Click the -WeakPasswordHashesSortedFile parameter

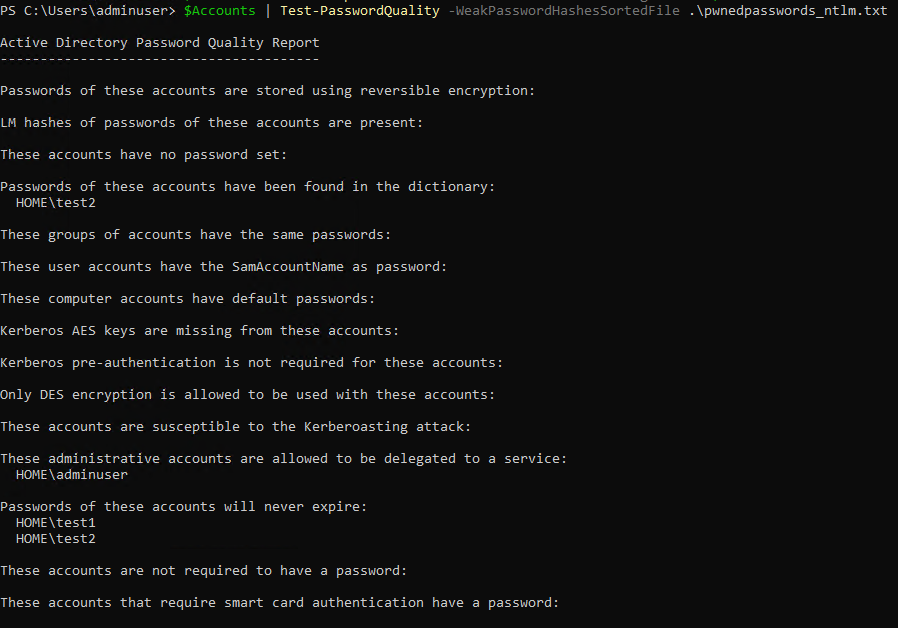(564, 10)
